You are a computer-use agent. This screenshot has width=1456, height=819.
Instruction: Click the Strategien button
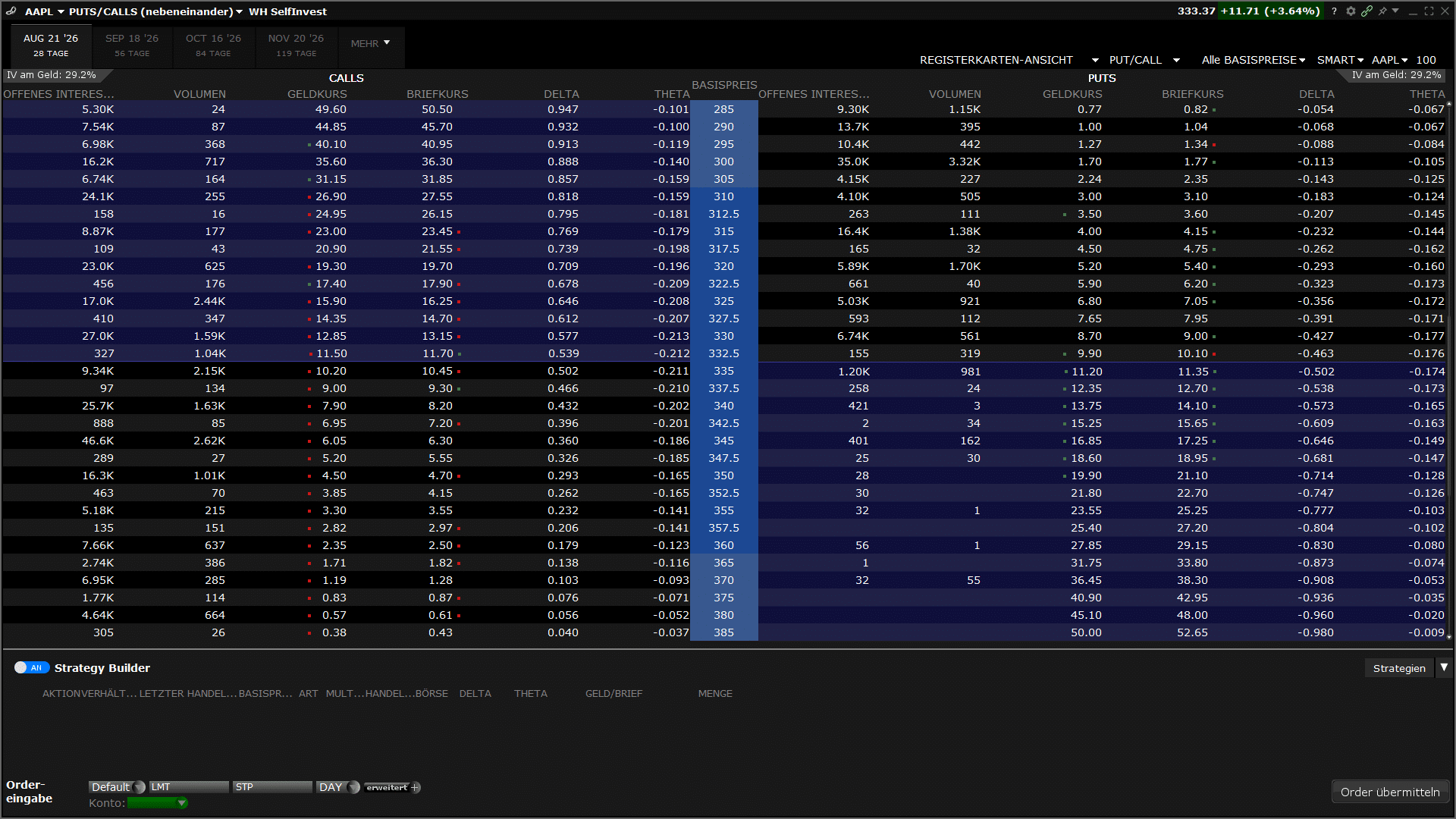pyautogui.click(x=1399, y=668)
